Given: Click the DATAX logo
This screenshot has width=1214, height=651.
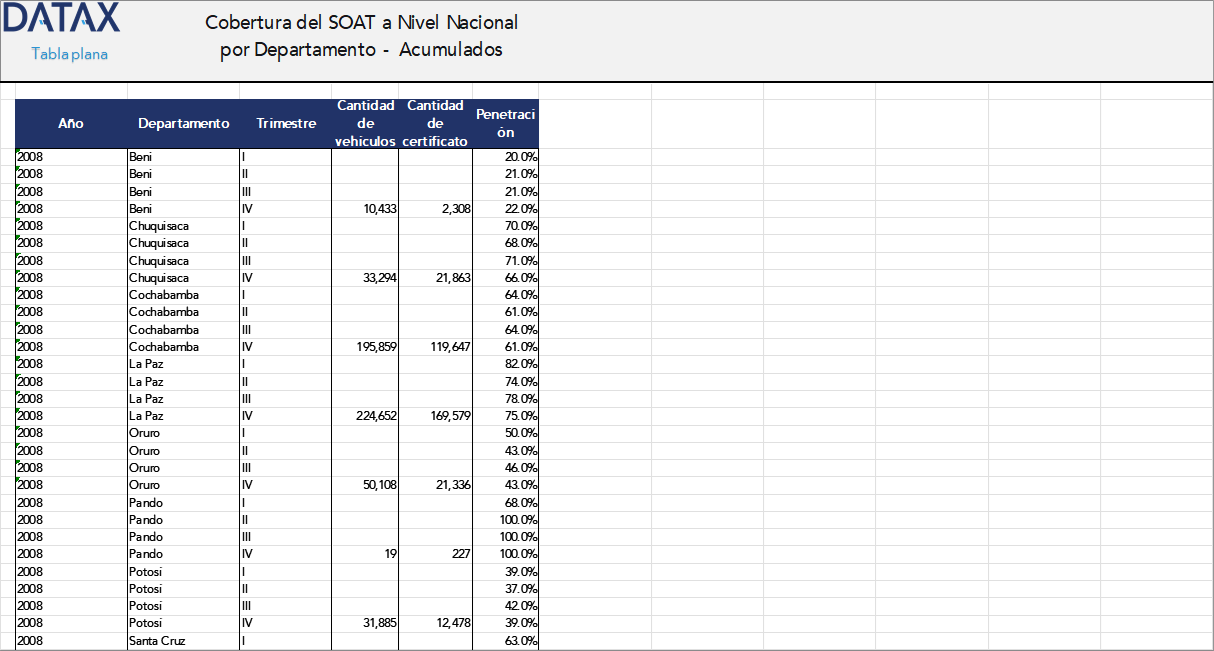Looking at the screenshot, I should point(62,18).
